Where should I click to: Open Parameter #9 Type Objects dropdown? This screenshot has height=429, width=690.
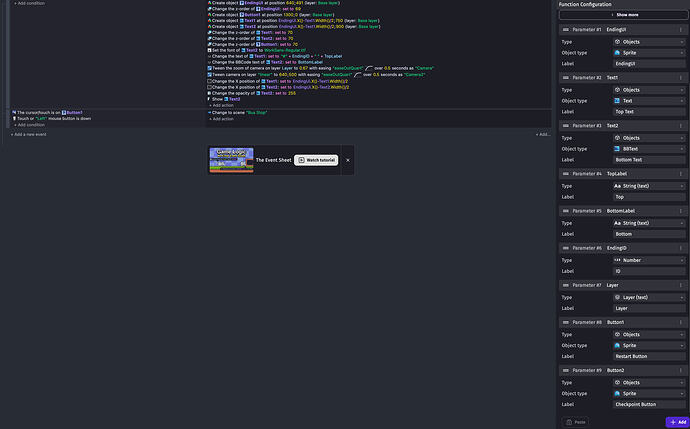(649, 383)
